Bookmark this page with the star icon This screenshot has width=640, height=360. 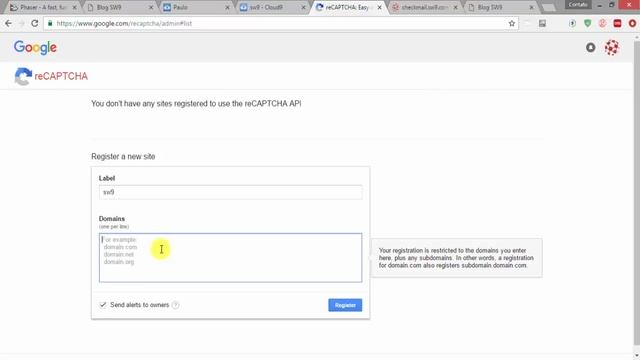click(512, 23)
